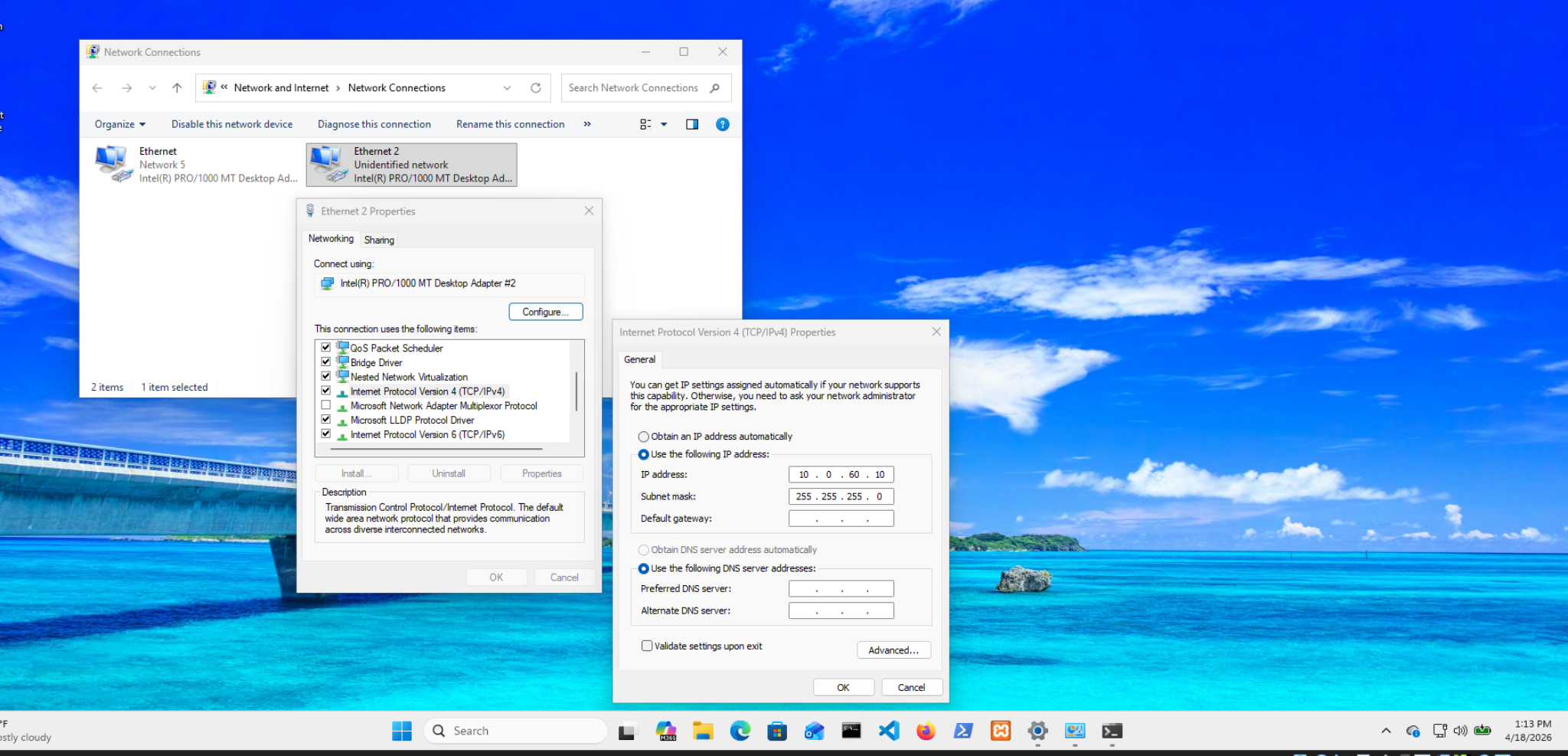Image resolution: width=1568 pixels, height=756 pixels.
Task: Expand the toolbar overflow chevron
Action: tap(587, 124)
